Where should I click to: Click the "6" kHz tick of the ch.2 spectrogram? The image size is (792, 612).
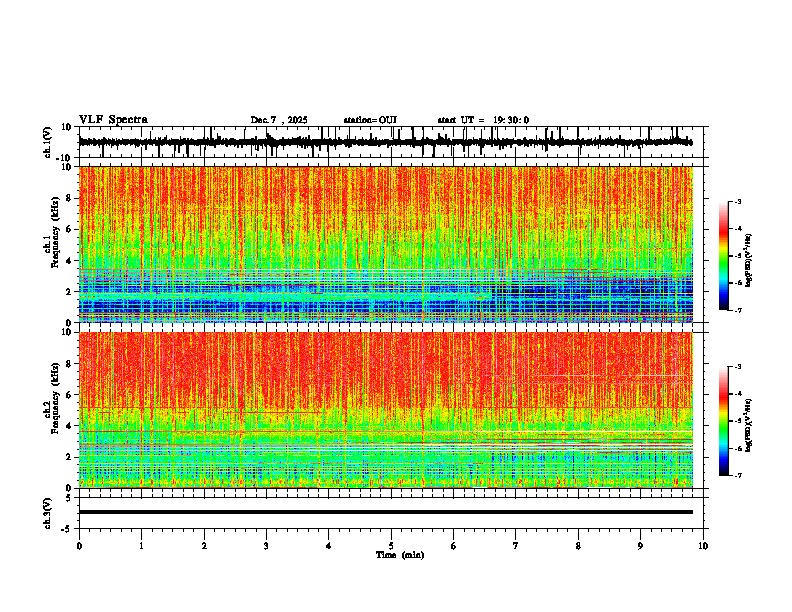point(70,395)
